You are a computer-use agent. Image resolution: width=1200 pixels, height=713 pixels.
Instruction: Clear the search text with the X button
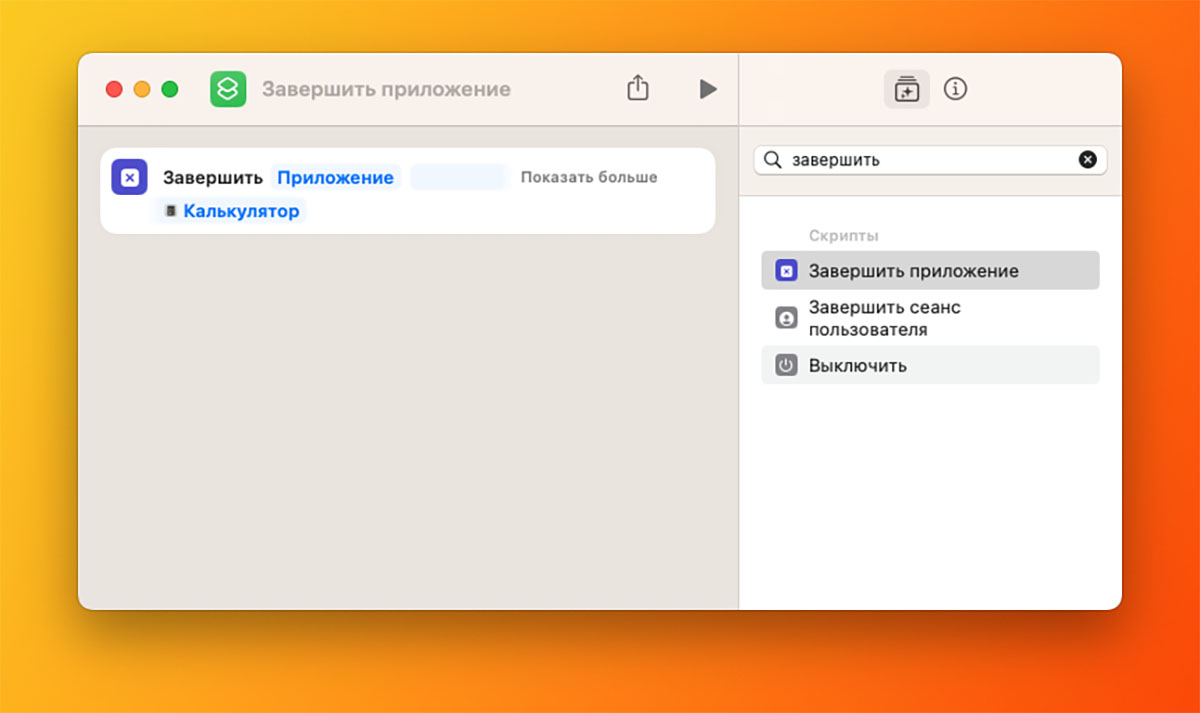(x=1087, y=160)
